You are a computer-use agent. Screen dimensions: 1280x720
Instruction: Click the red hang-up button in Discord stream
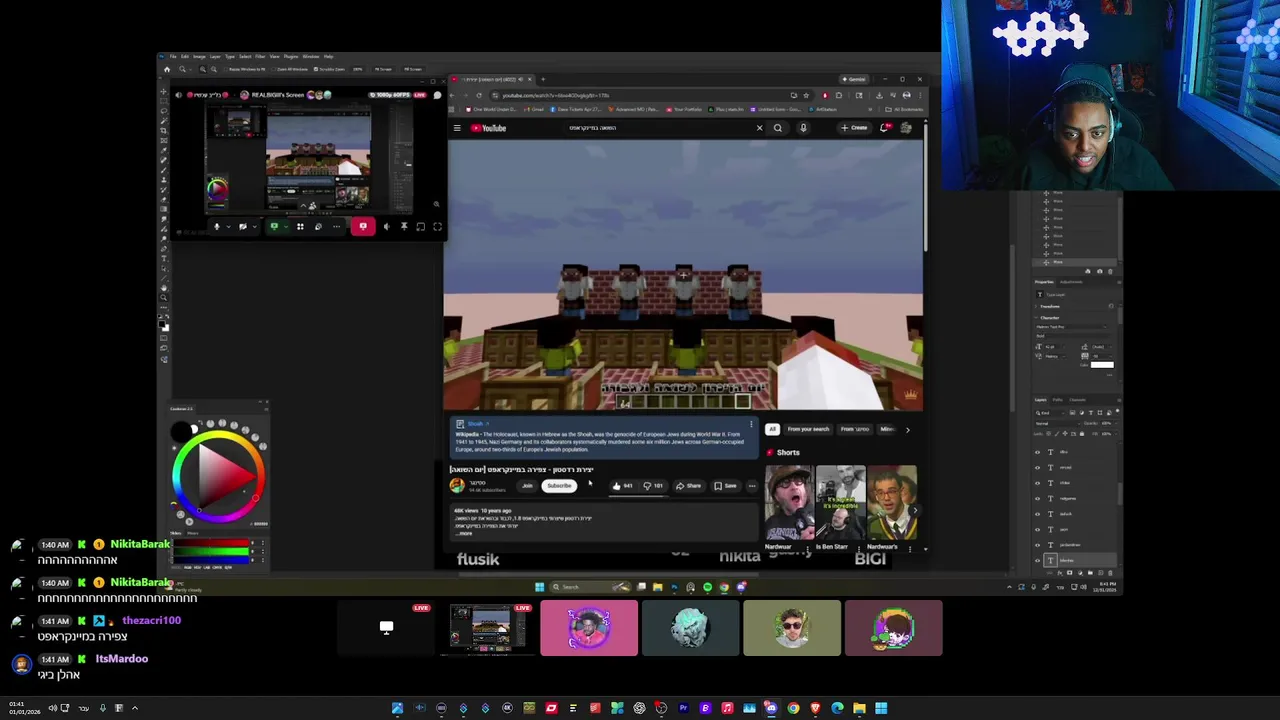(x=363, y=227)
